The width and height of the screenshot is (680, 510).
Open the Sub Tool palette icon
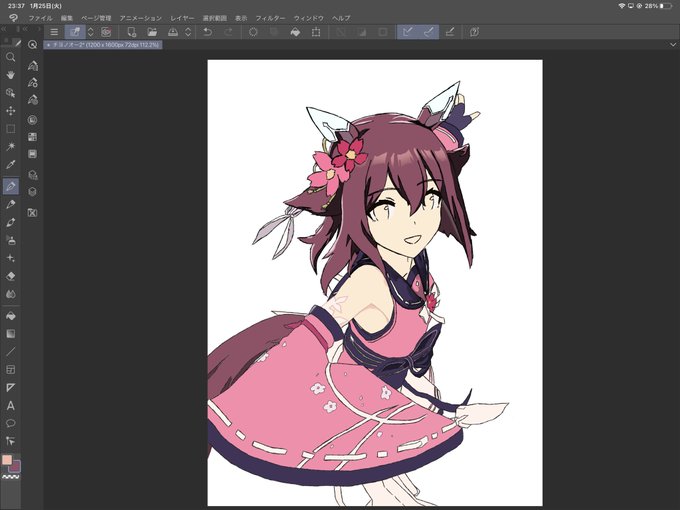tap(33, 65)
